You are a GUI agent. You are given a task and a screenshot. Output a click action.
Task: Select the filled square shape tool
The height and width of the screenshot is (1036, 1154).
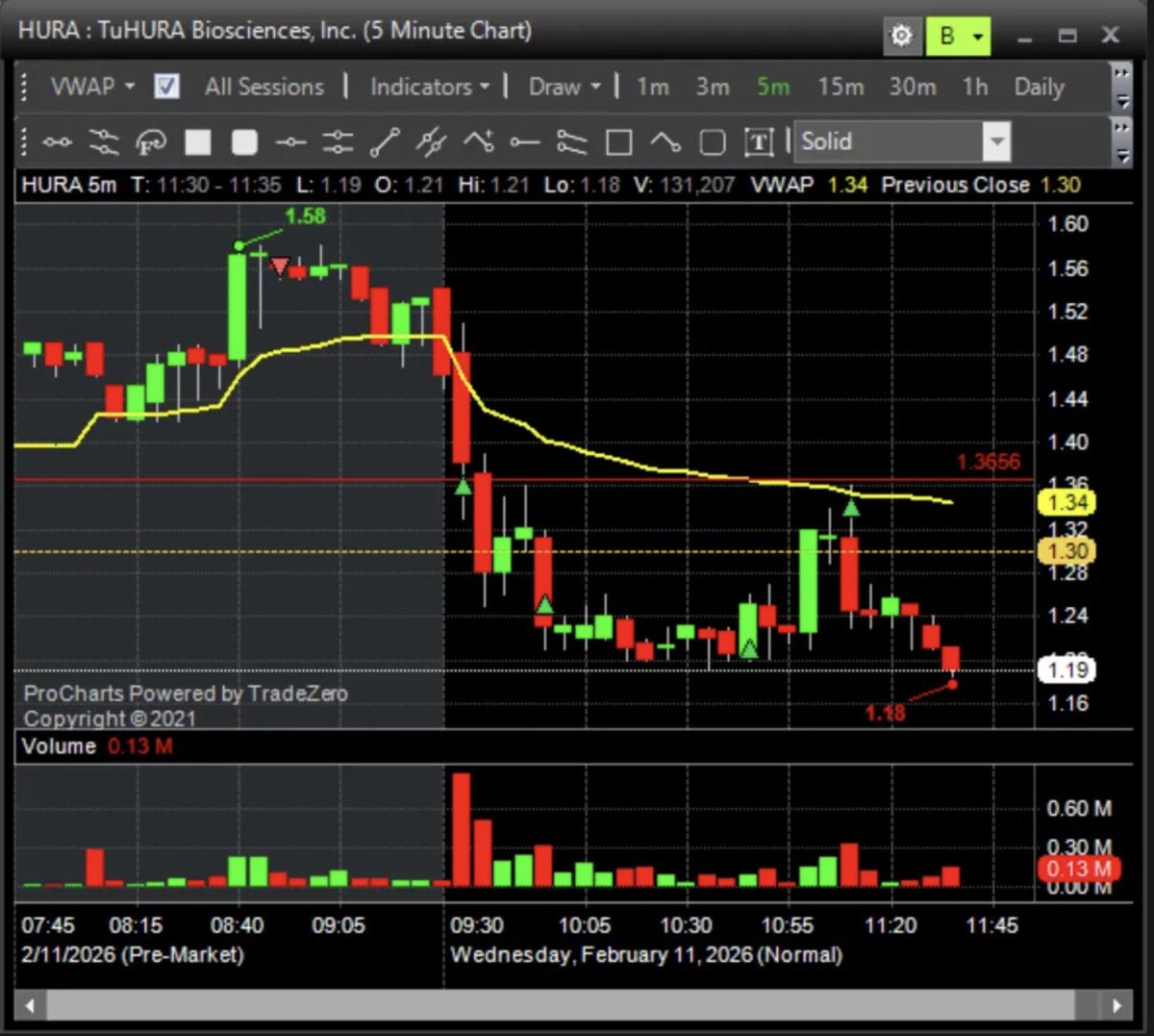[x=197, y=142]
